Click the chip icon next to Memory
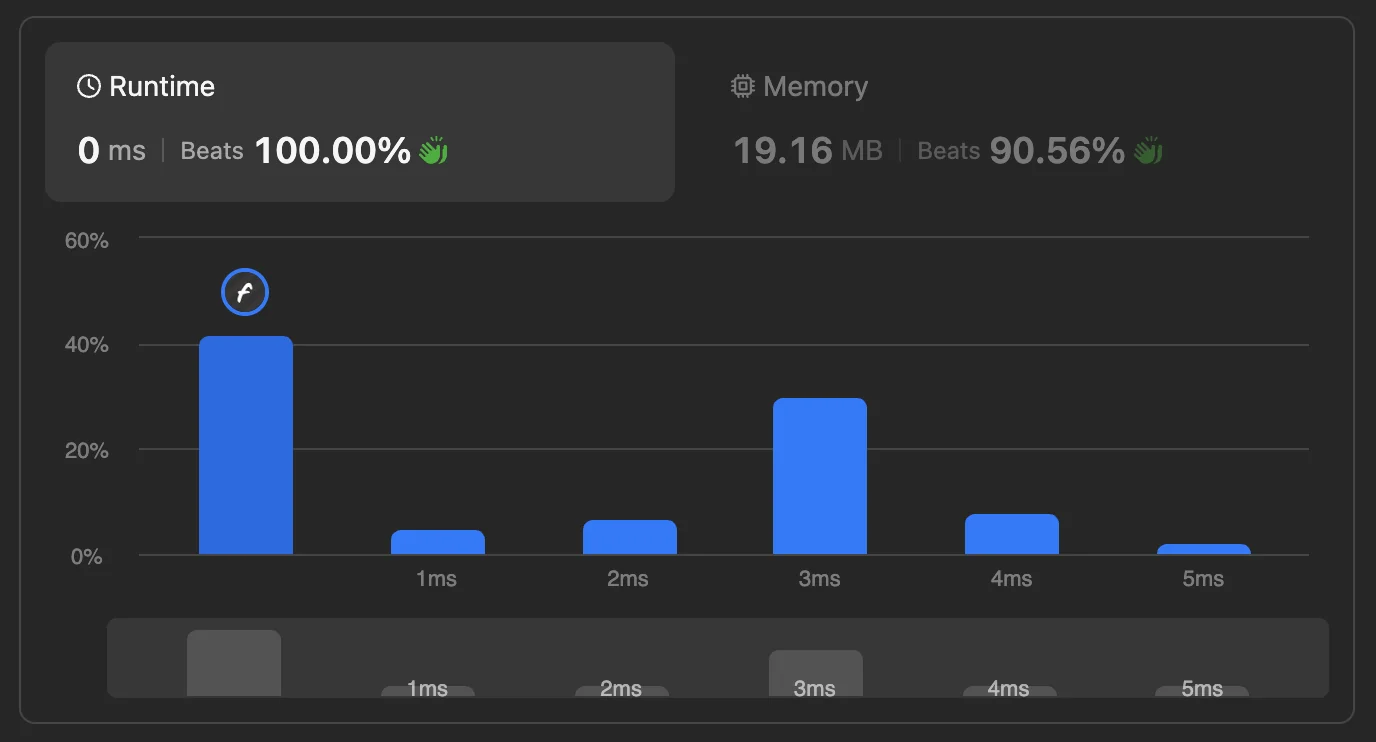The height and width of the screenshot is (742, 1376). coord(742,87)
